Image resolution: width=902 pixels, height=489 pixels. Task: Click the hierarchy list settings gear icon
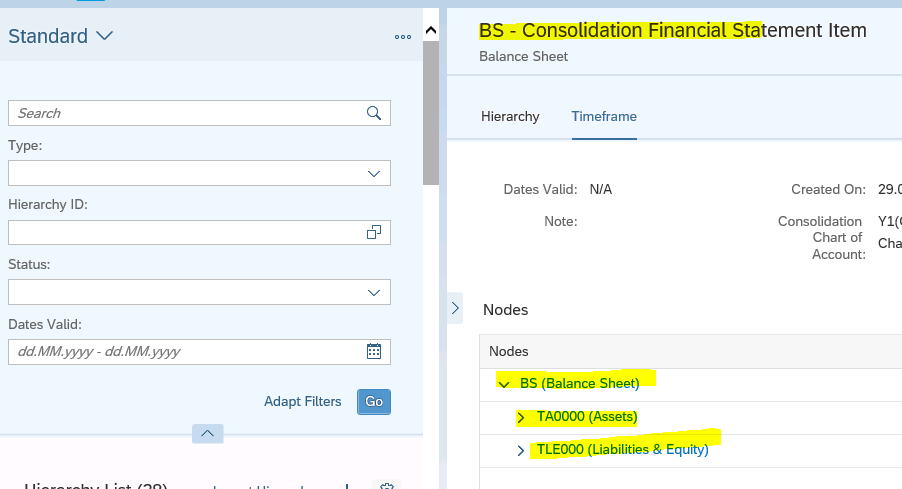point(387,486)
